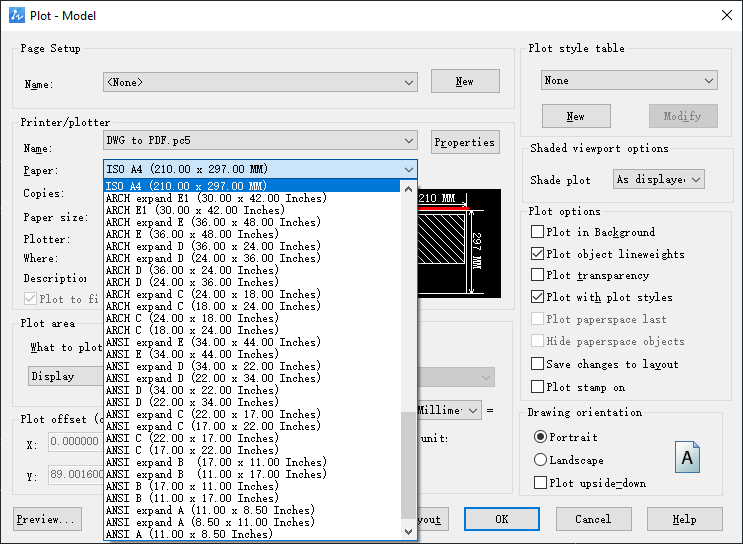The width and height of the screenshot is (743, 544).
Task: Click the Plot offset Y input field
Action: 76,474
